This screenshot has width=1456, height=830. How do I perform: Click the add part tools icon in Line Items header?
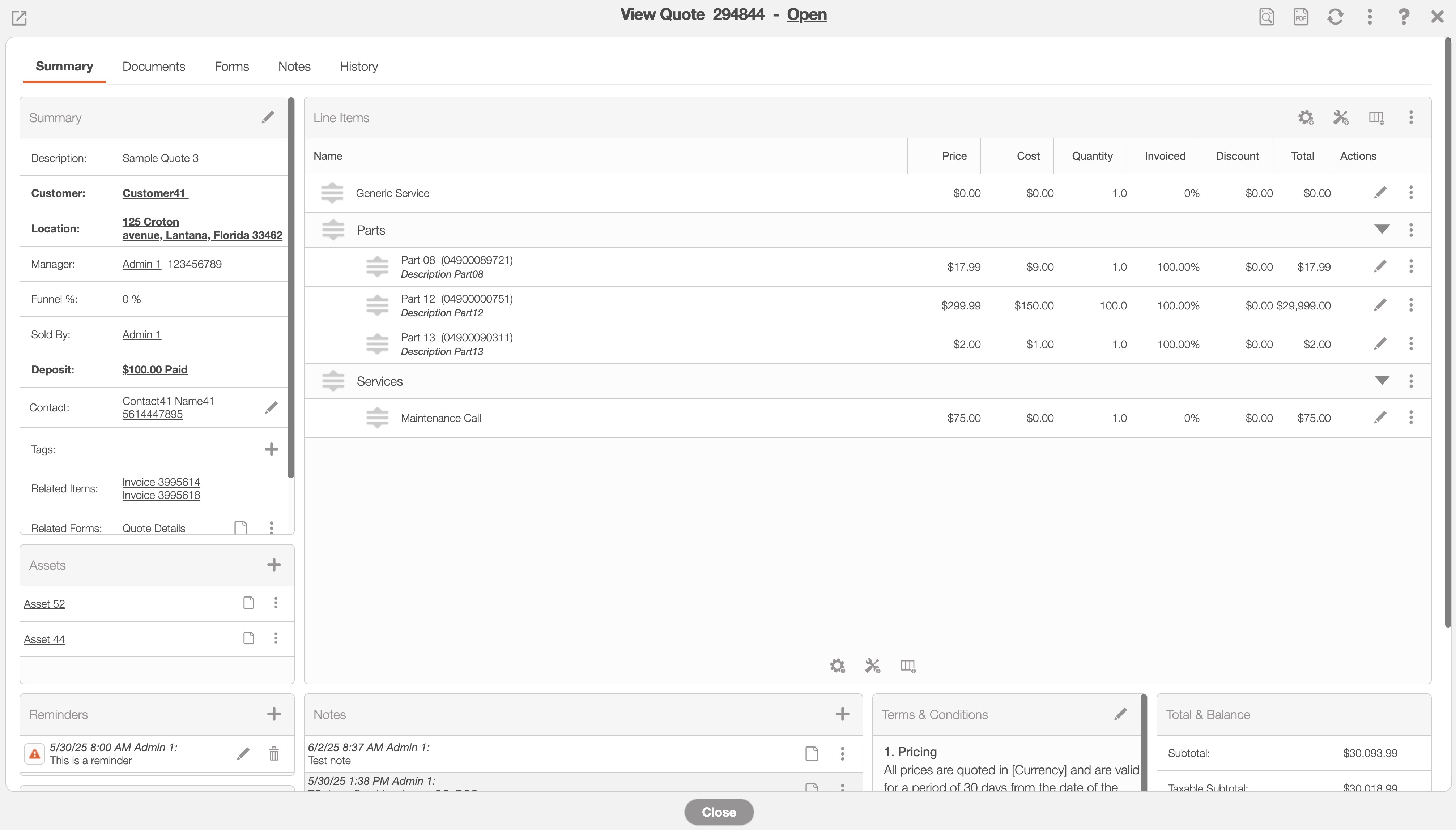[x=1340, y=118]
